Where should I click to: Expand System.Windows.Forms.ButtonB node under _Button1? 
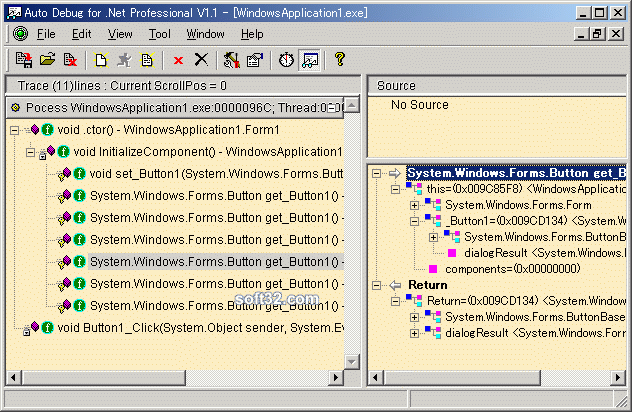pos(433,237)
